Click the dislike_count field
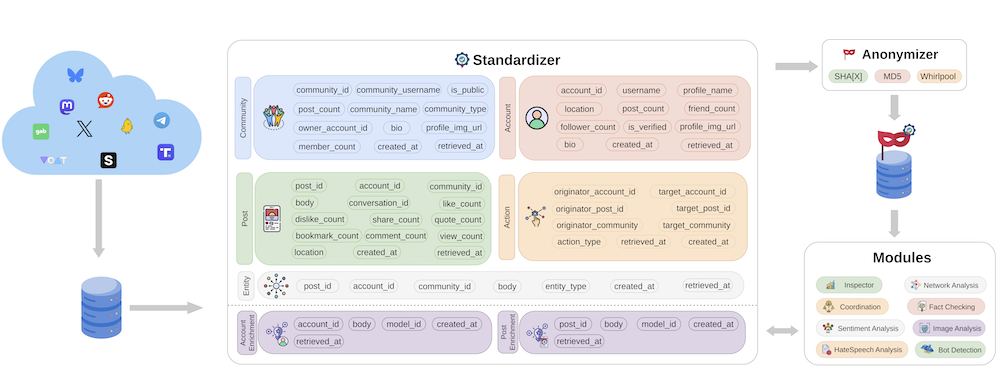The image size is (1000, 366). (x=320, y=219)
